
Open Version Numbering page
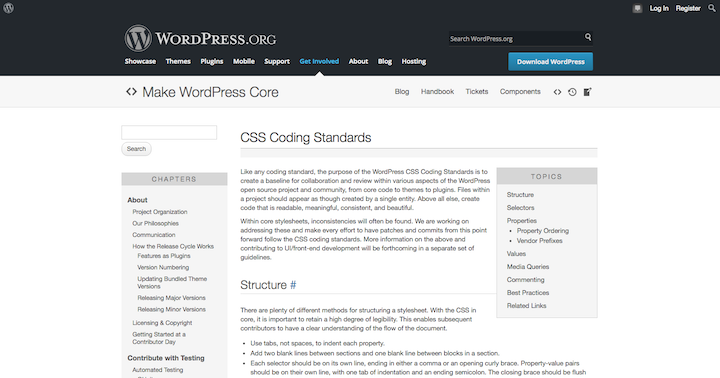163,267
